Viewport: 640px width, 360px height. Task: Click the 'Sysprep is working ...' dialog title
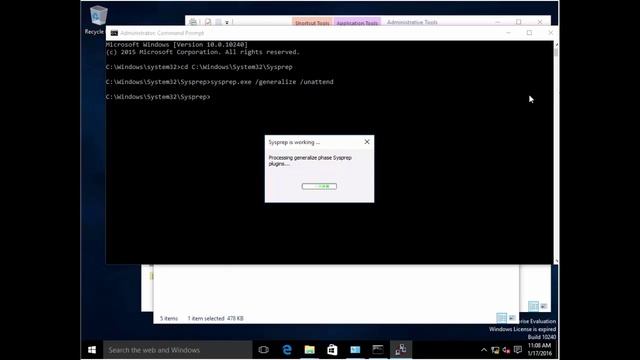tap(294, 142)
